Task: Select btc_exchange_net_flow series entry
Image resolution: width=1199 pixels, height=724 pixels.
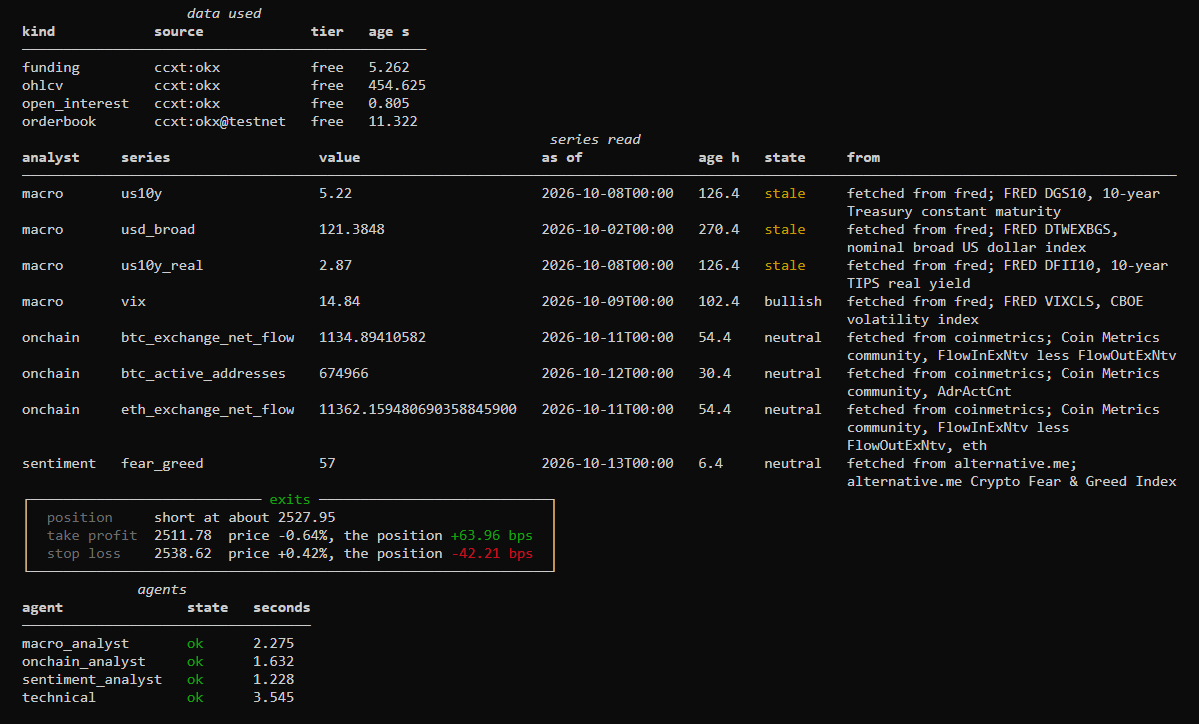Action: pos(207,337)
